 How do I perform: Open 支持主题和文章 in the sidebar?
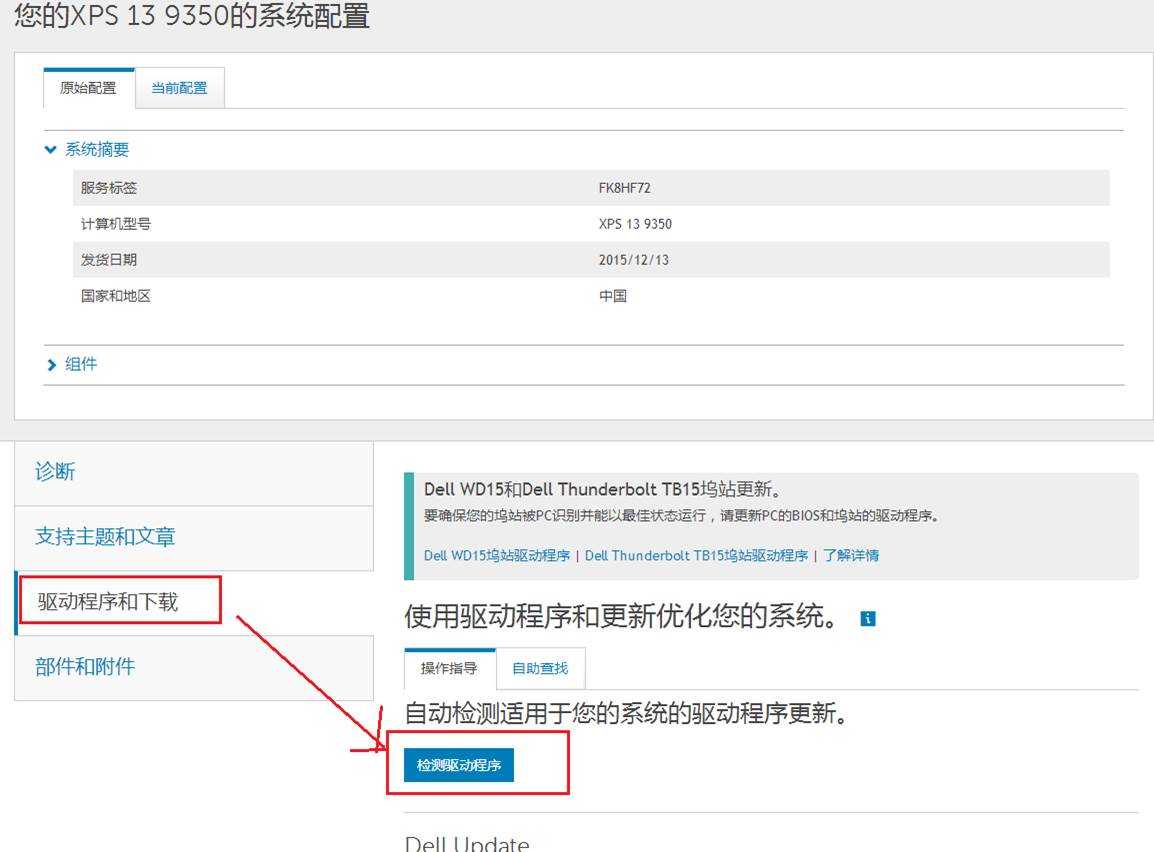(194, 538)
